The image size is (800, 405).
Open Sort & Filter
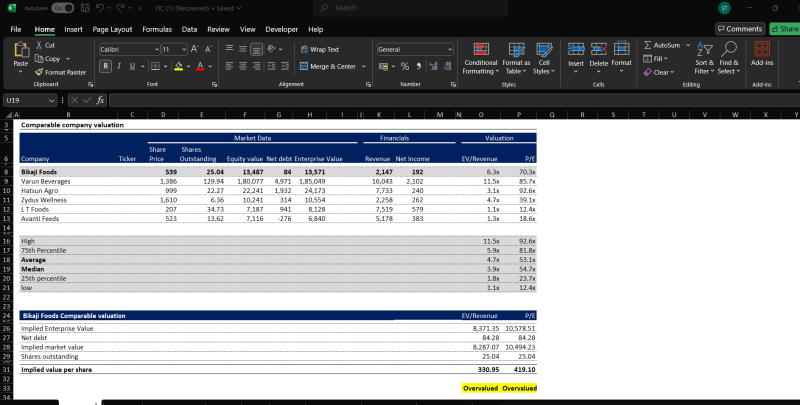pyautogui.click(x=705, y=59)
